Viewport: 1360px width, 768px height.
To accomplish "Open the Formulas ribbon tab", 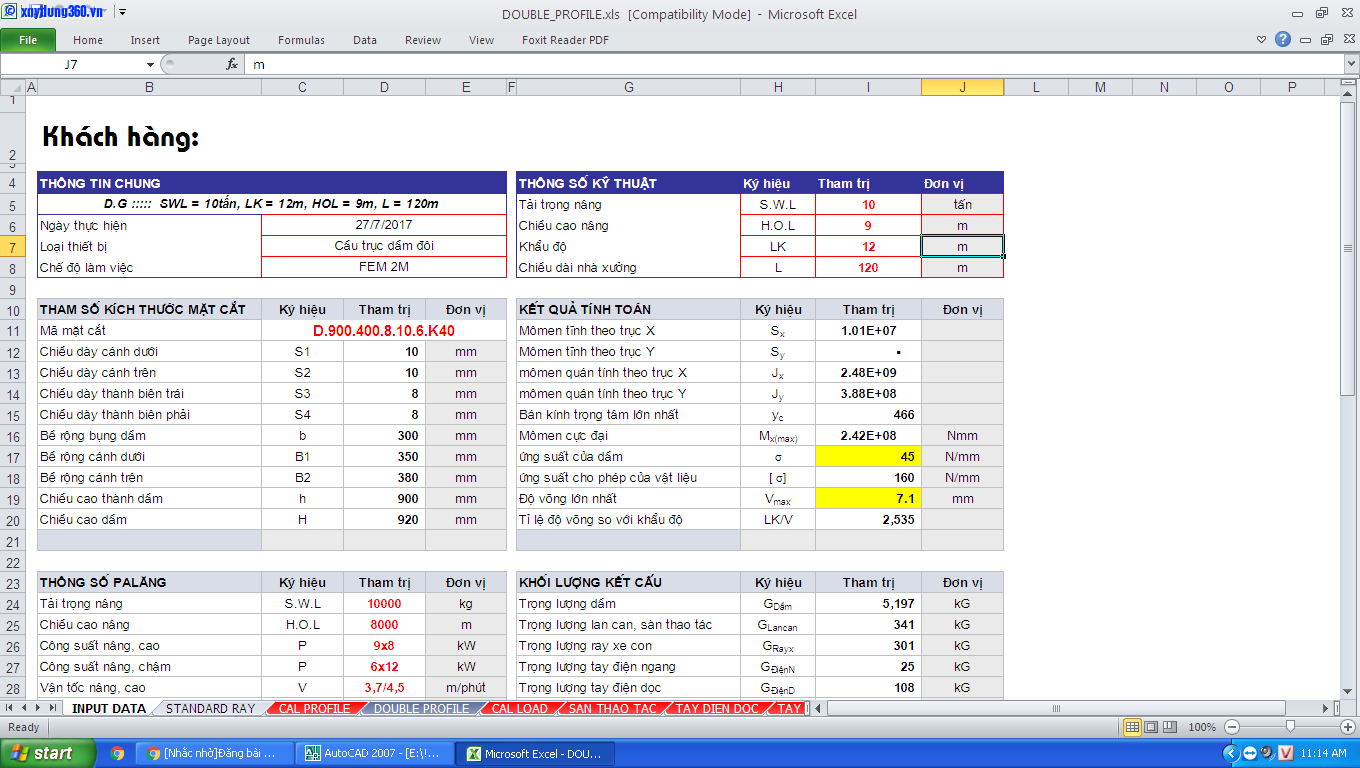I will pyautogui.click(x=301, y=40).
